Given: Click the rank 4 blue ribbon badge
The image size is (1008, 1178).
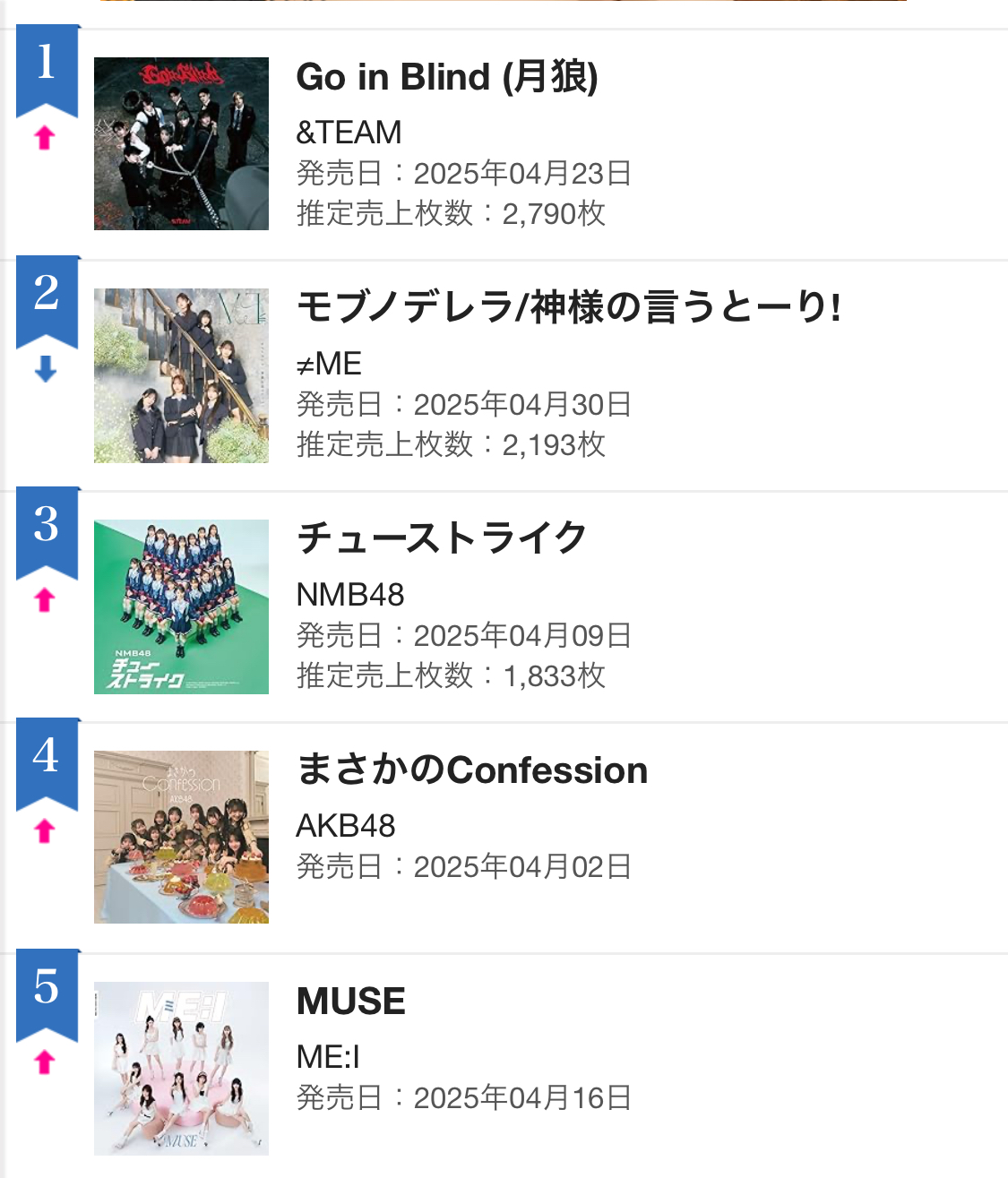Looking at the screenshot, I should [x=47, y=764].
